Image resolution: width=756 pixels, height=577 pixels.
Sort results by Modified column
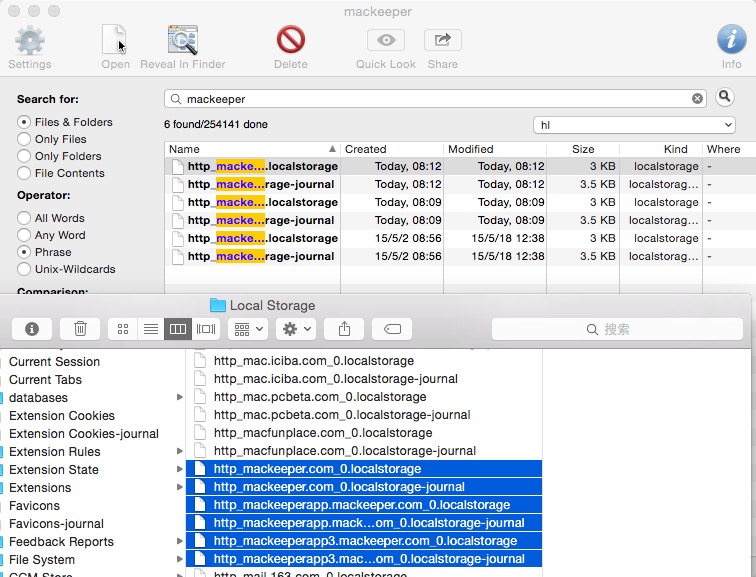(495, 149)
